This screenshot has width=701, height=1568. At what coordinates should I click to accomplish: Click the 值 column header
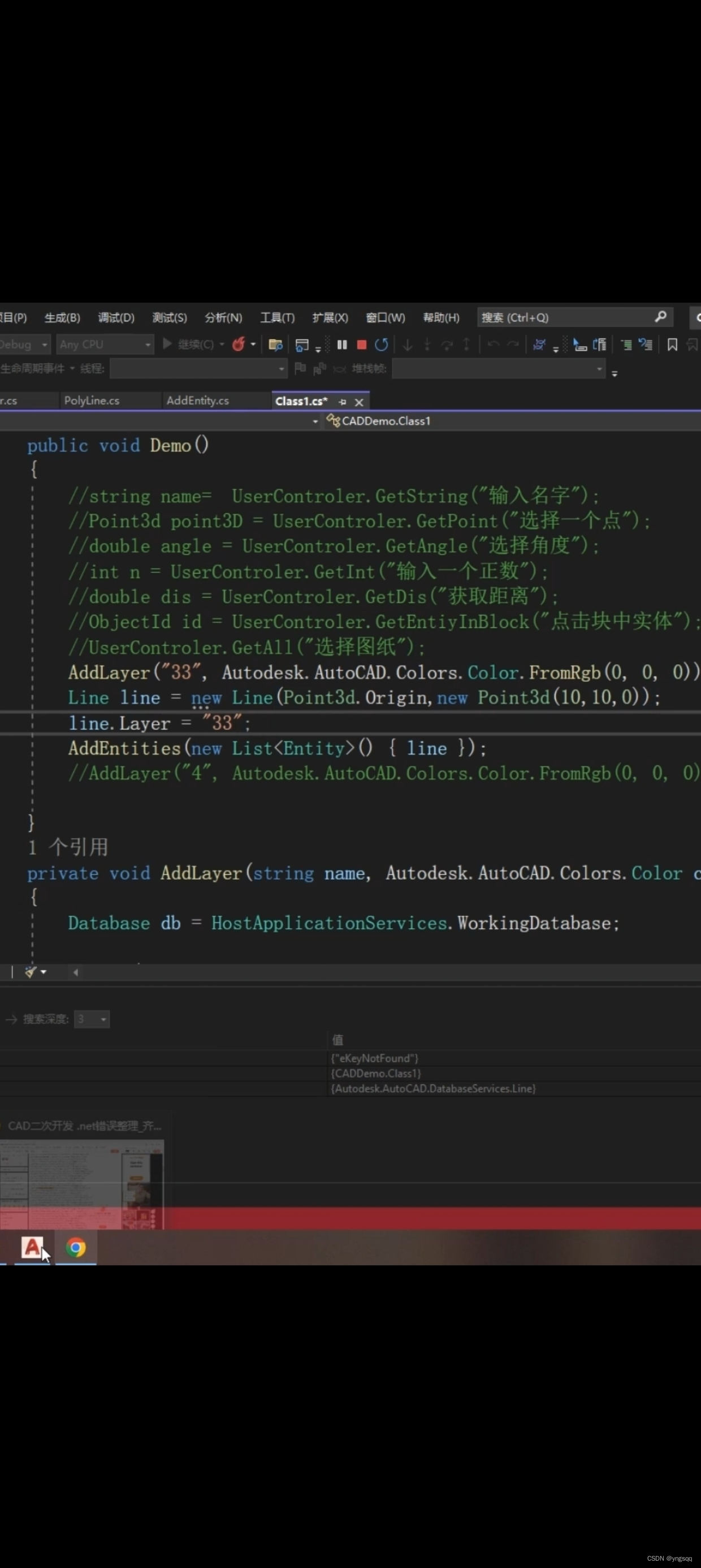(x=337, y=1040)
